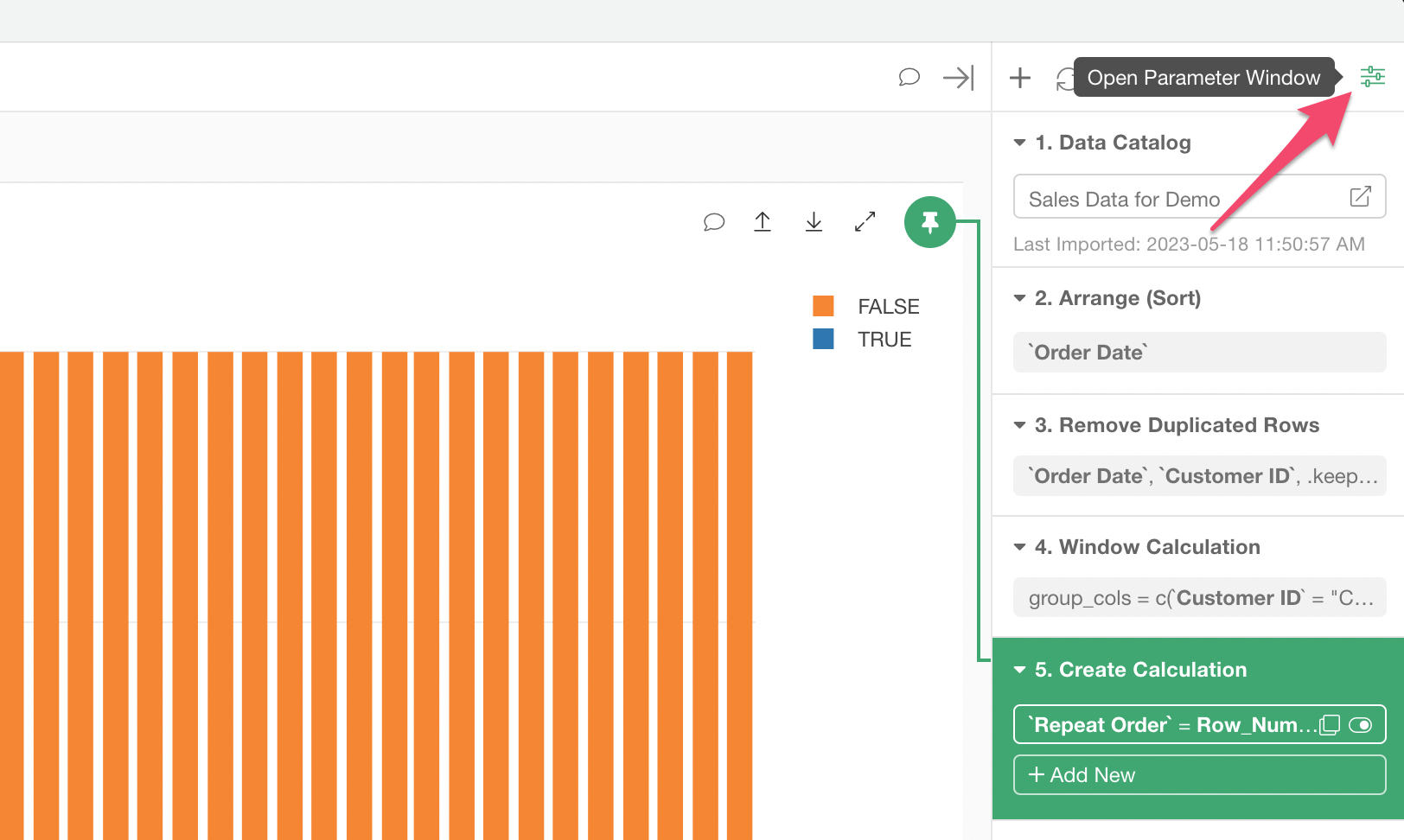Expand chart to fullscreen with diagonal arrows
The height and width of the screenshot is (840, 1404).
[x=865, y=222]
